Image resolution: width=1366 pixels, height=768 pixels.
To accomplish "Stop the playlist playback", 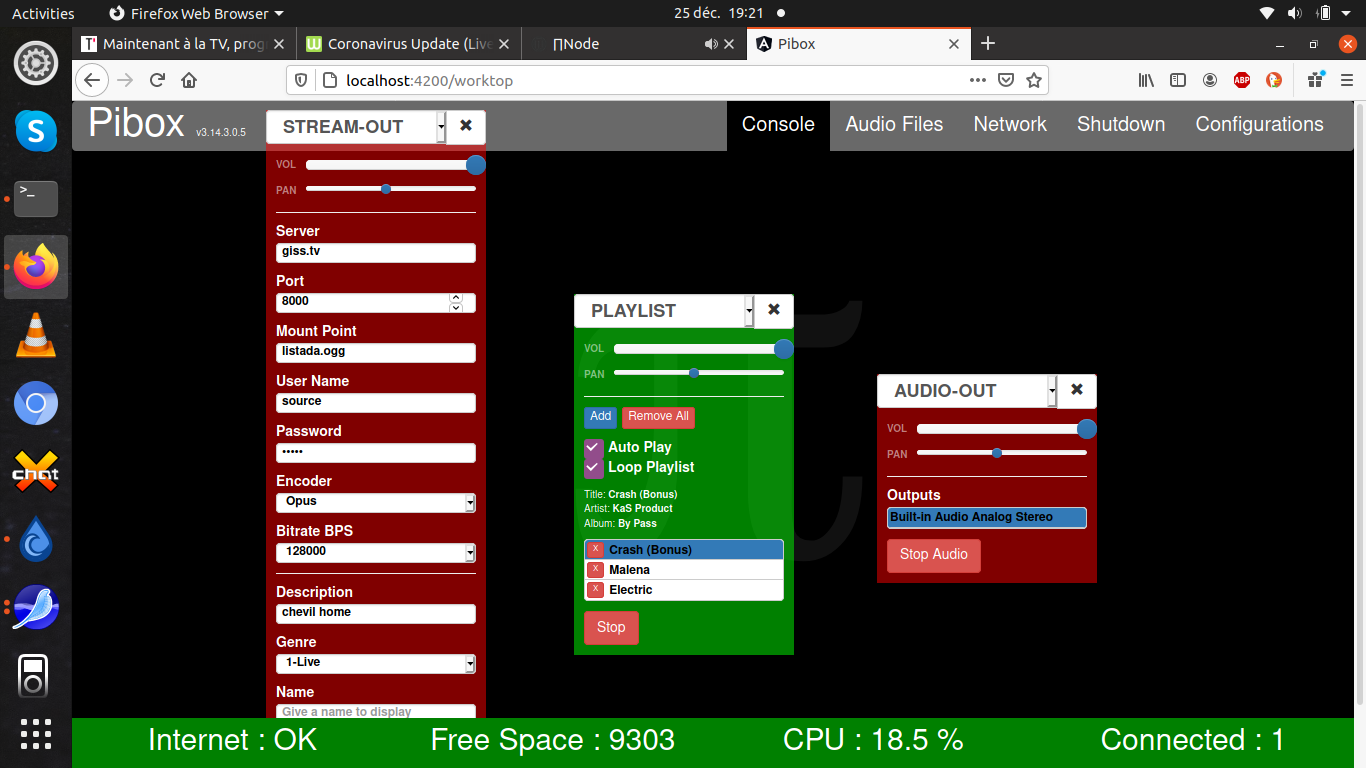I will tap(611, 628).
